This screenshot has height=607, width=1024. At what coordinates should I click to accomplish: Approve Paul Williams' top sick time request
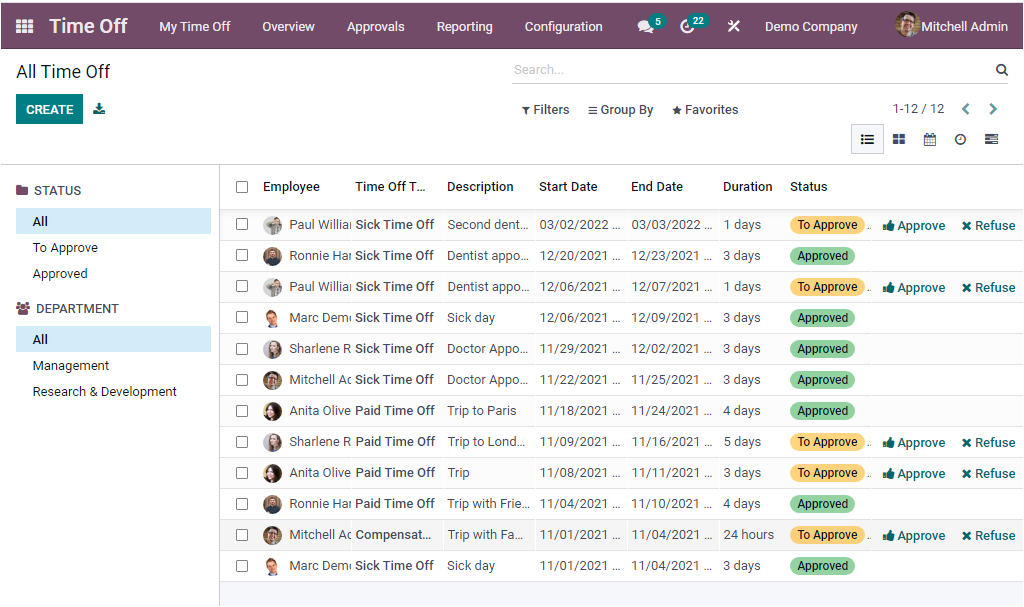(x=913, y=225)
